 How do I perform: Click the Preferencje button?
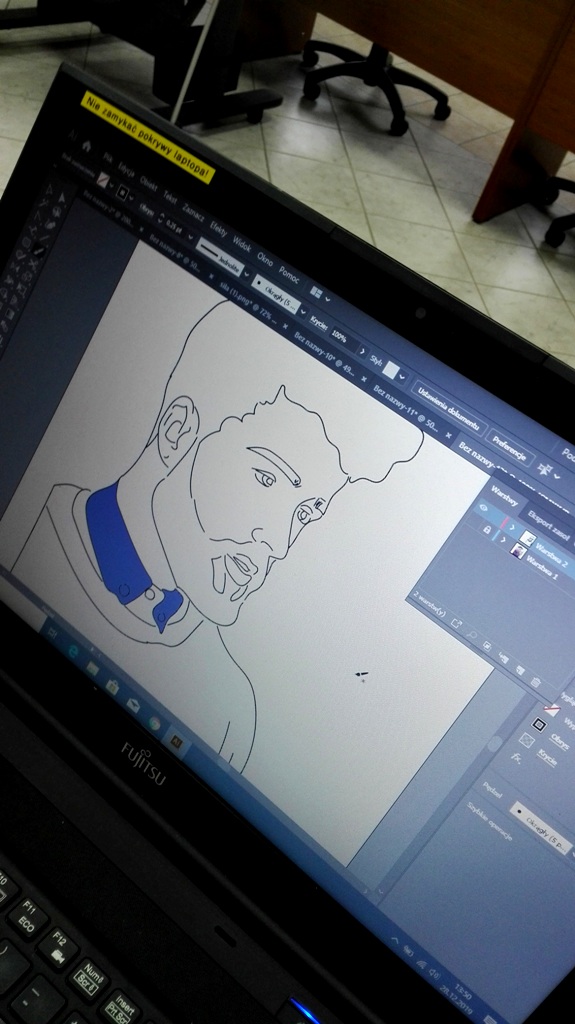(508, 448)
